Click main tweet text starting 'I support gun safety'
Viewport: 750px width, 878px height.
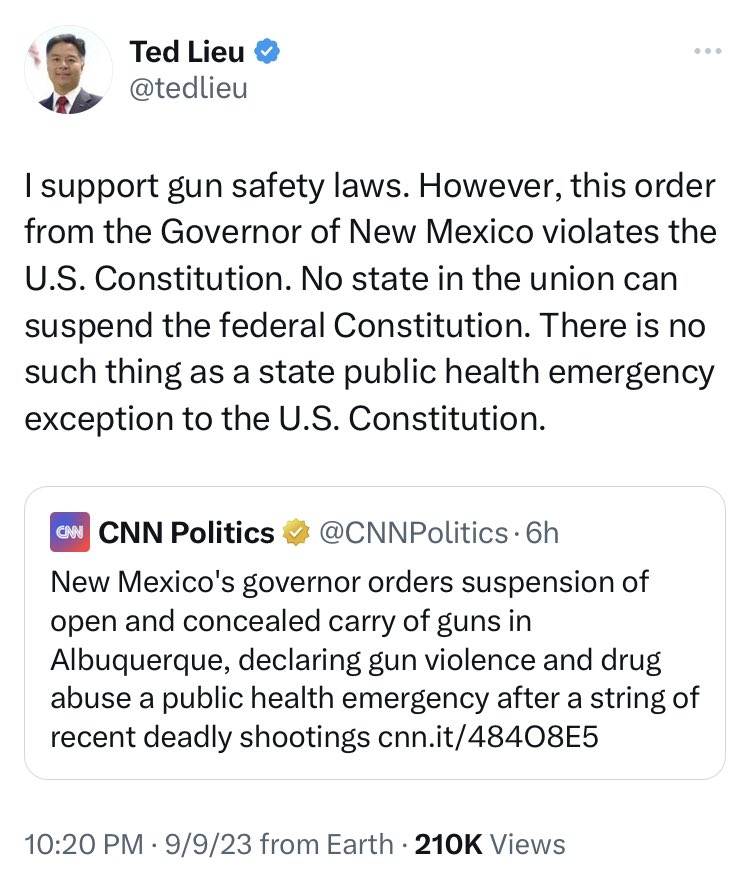click(370, 187)
